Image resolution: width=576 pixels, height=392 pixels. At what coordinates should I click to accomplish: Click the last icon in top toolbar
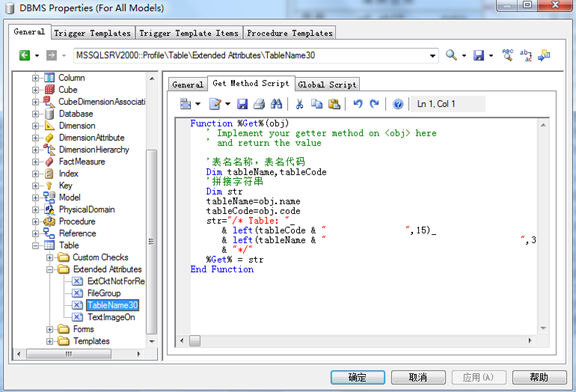(544, 55)
